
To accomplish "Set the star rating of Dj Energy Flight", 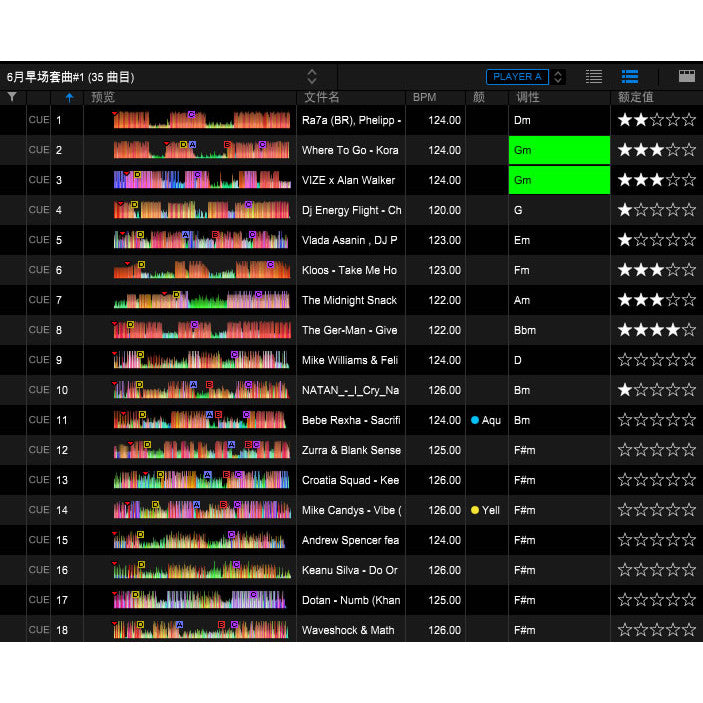I will click(657, 210).
